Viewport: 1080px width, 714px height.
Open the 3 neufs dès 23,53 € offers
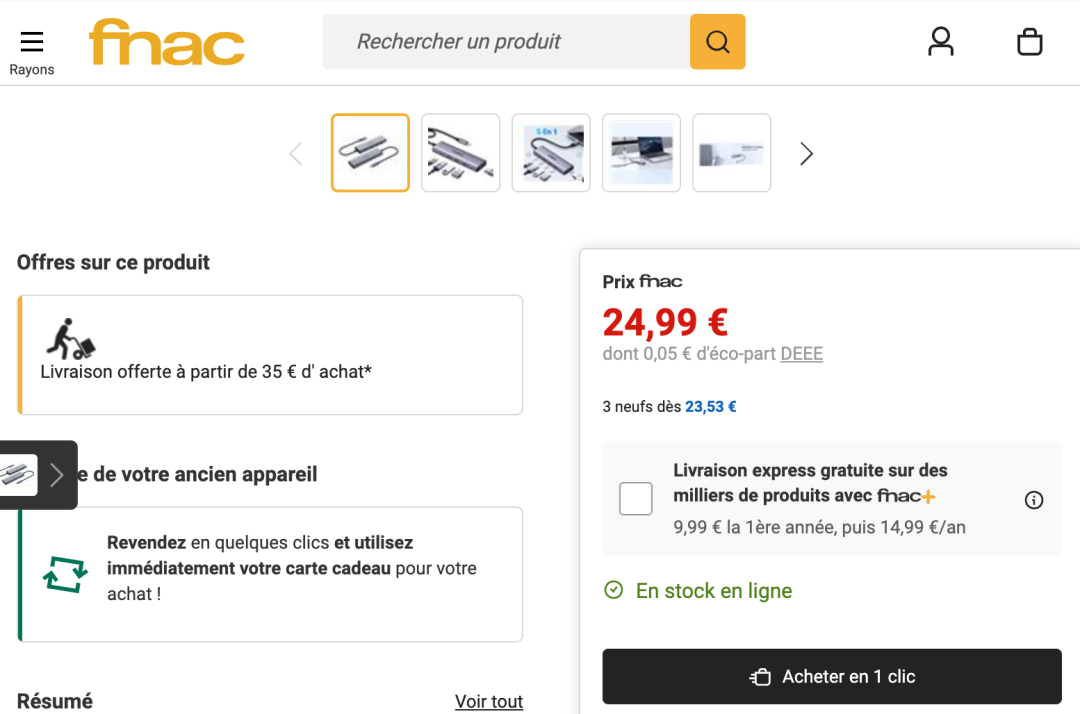point(670,407)
